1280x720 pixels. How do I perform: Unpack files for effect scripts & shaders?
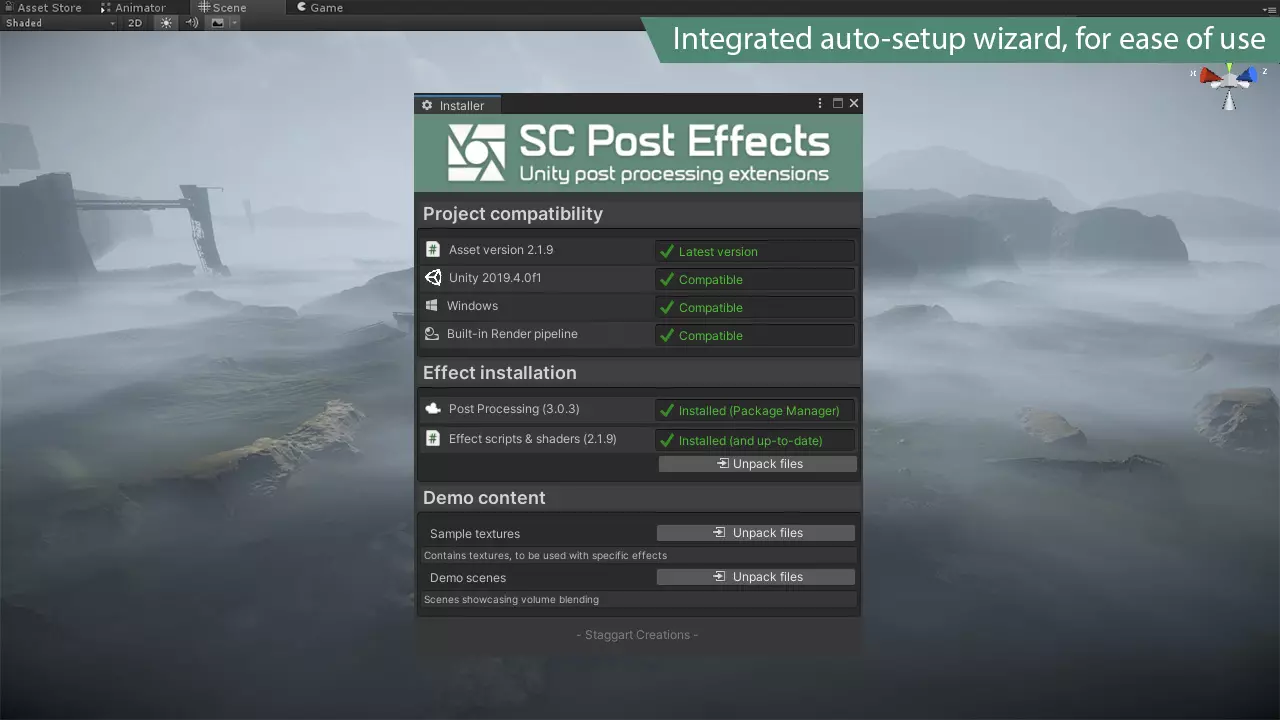[x=758, y=464]
